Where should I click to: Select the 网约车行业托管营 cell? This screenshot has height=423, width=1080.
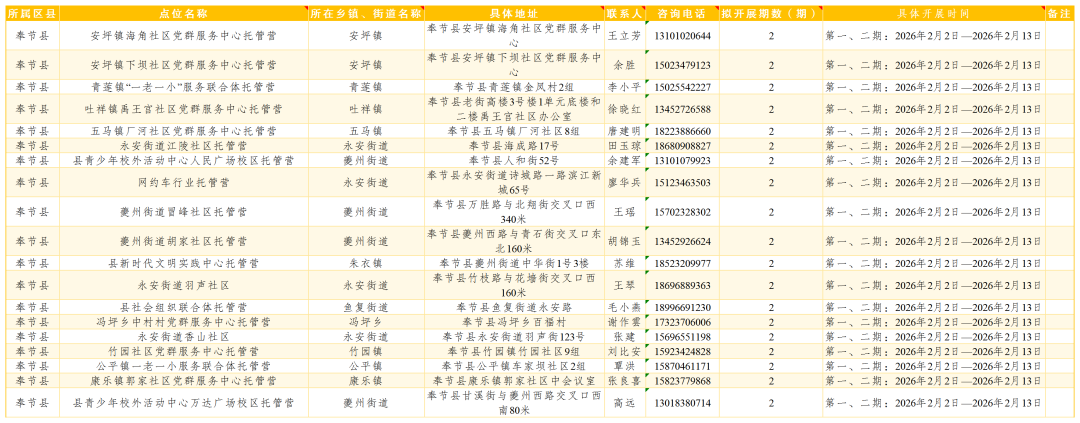pyautogui.click(x=183, y=183)
